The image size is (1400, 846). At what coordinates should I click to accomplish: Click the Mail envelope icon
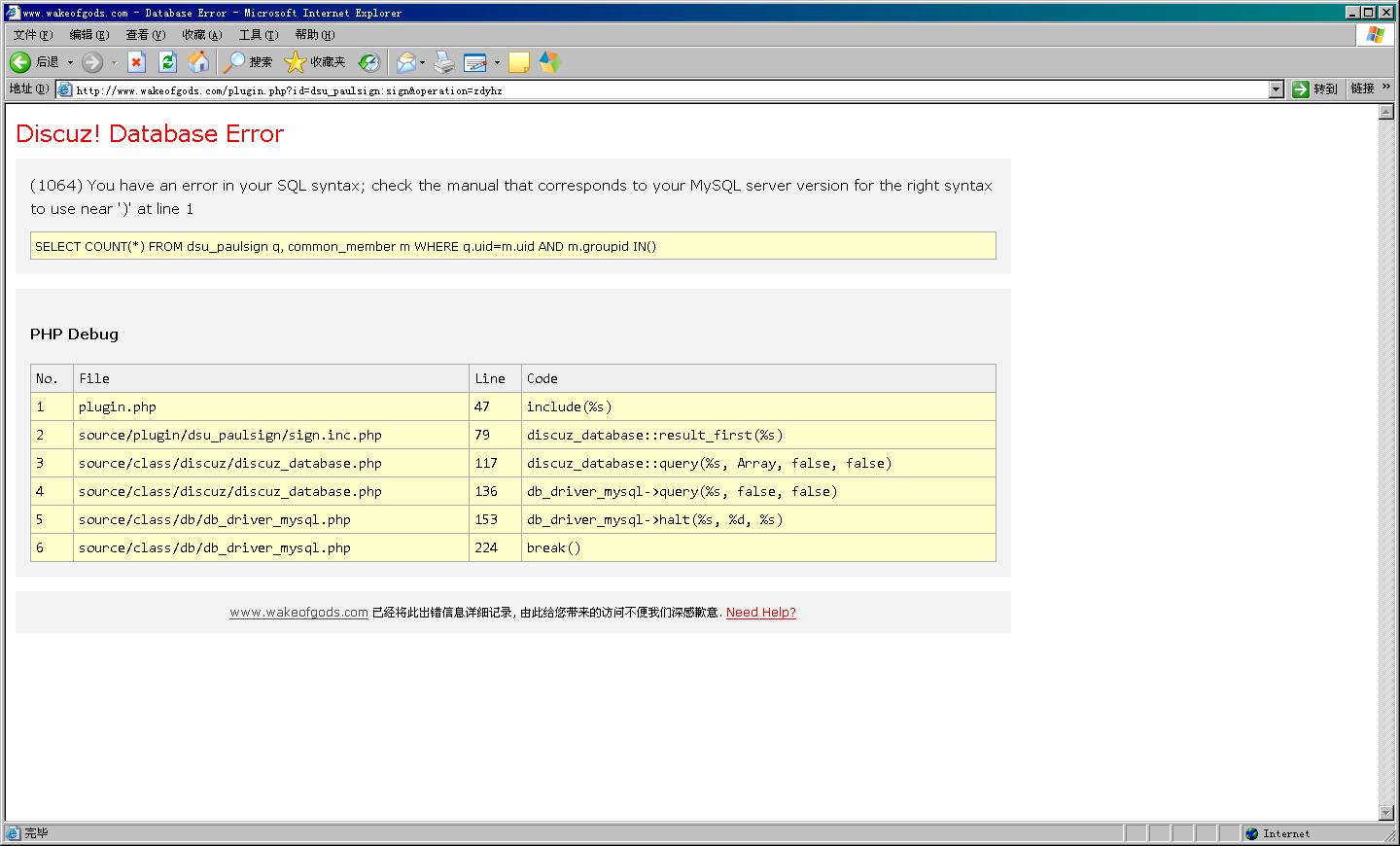[406, 62]
